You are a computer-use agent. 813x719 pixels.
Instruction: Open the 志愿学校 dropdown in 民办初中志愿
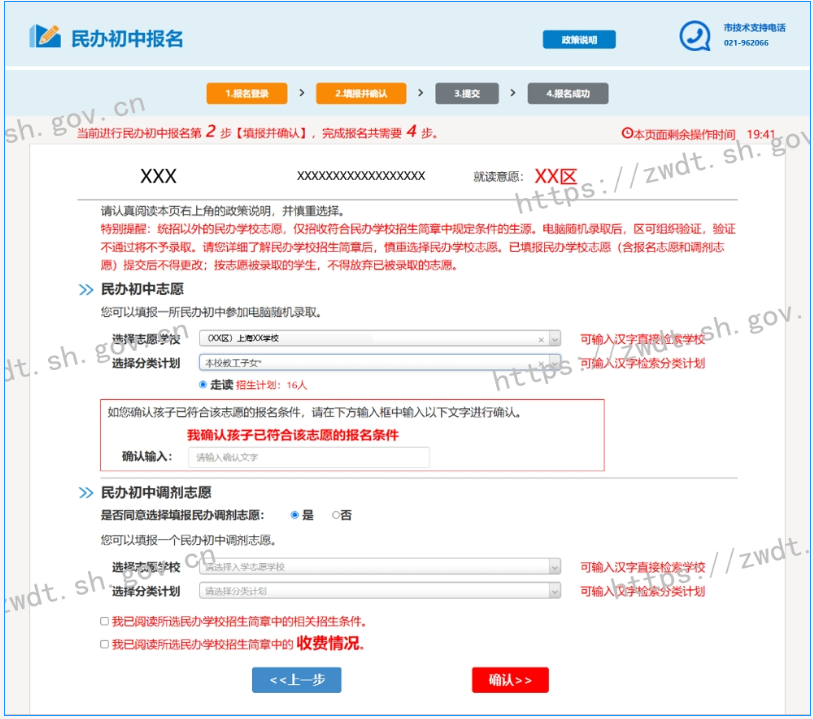tap(555, 340)
